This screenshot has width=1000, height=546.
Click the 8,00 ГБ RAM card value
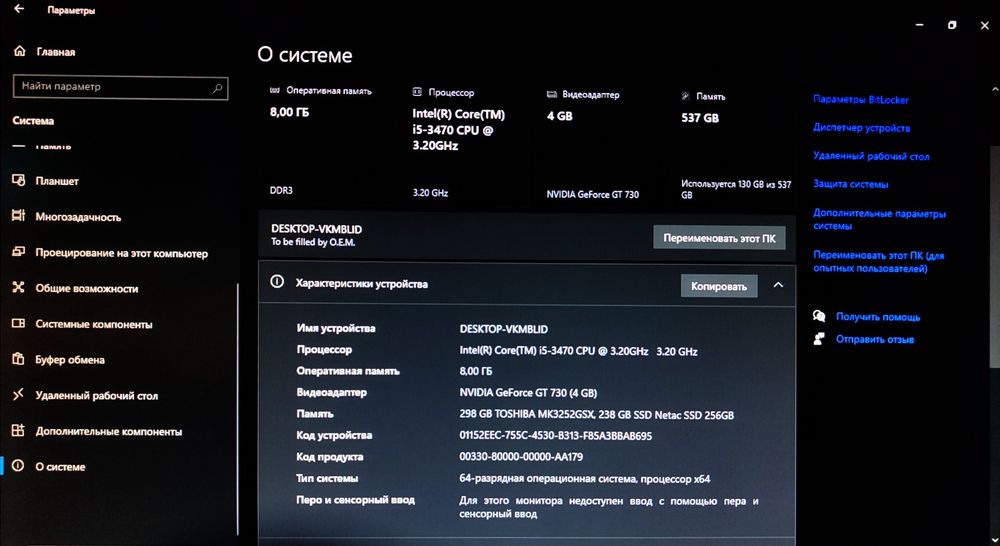(x=290, y=112)
